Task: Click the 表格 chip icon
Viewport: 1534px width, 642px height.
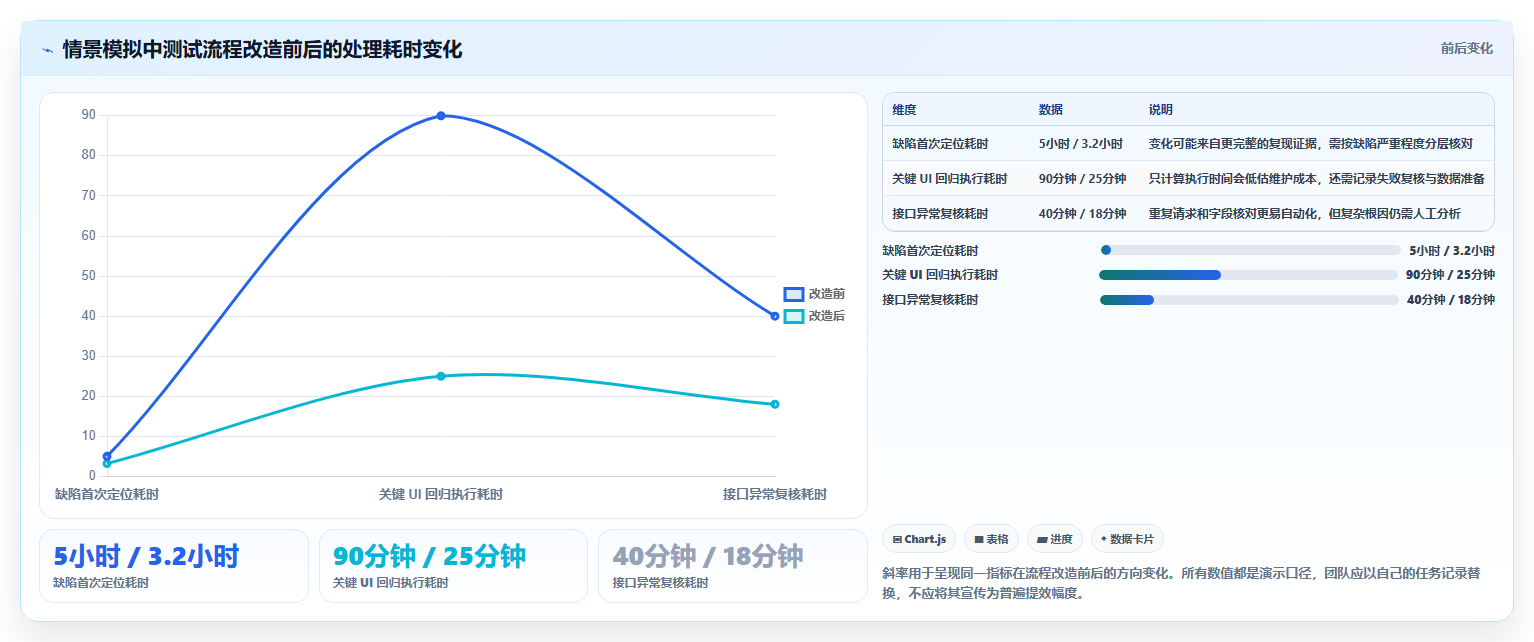Action: click(979, 540)
